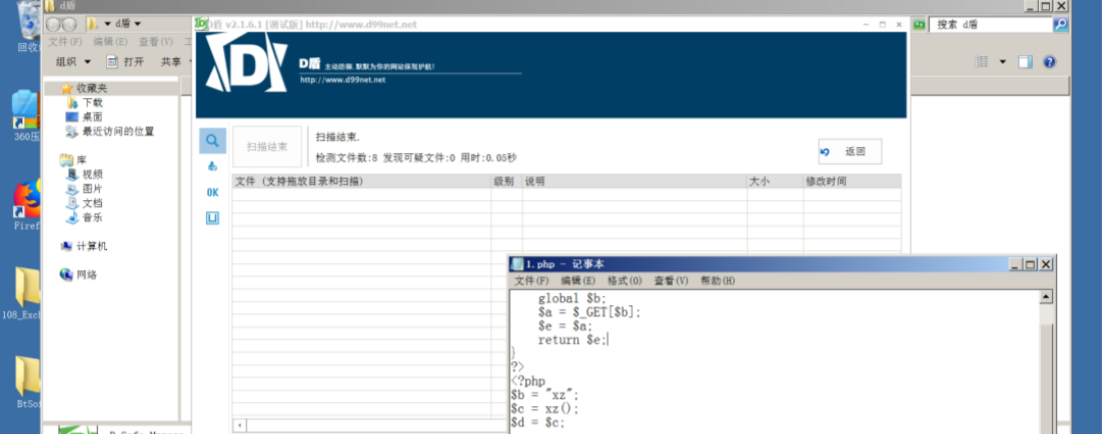Click 打开 in Explorer toolbar
This screenshot has height=434, width=1102.
point(126,62)
